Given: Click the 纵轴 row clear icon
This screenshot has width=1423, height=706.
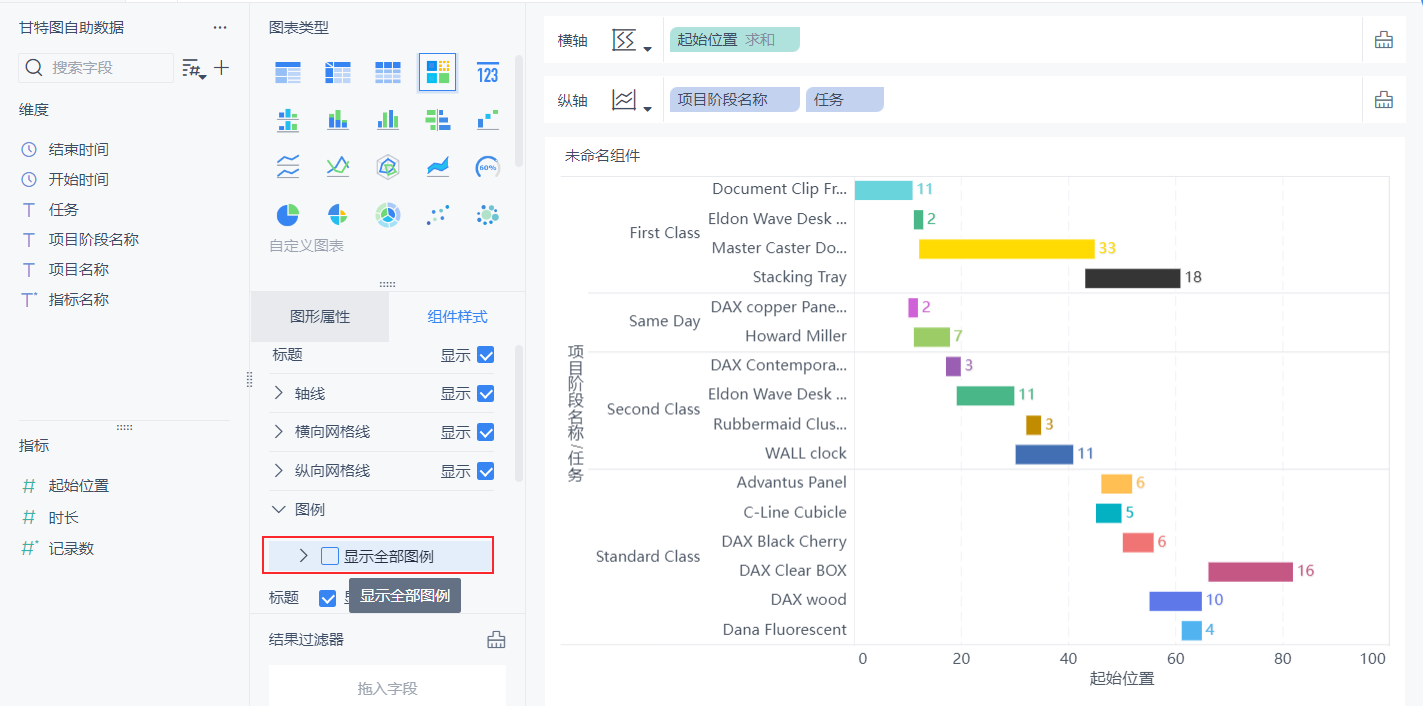Looking at the screenshot, I should (1384, 99).
